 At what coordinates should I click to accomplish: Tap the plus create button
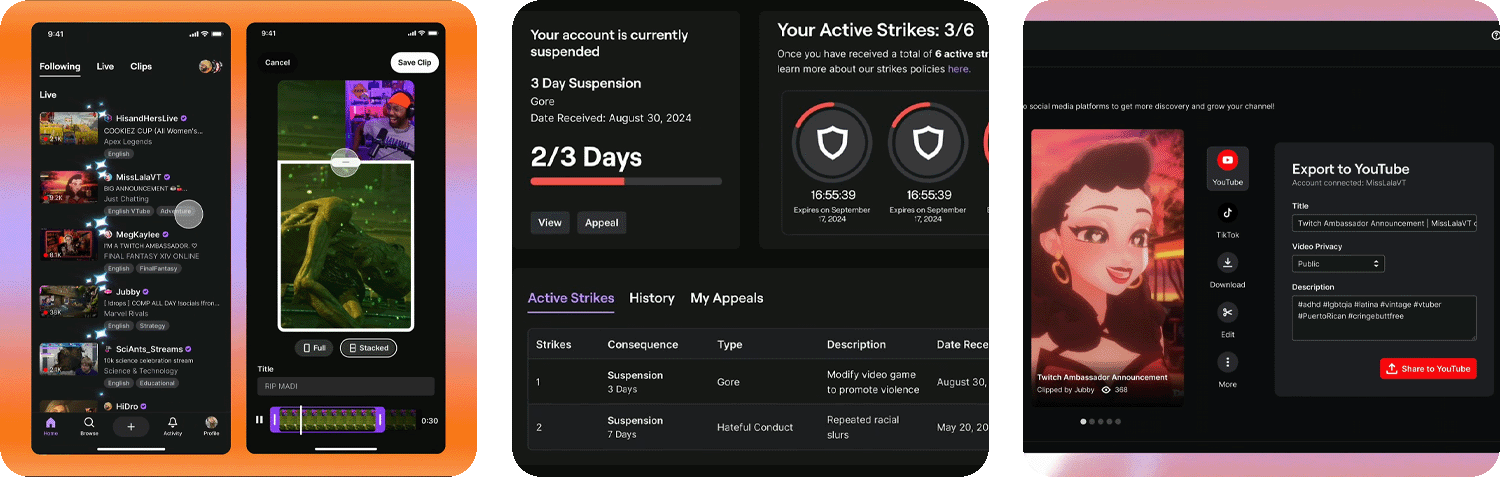tap(130, 426)
